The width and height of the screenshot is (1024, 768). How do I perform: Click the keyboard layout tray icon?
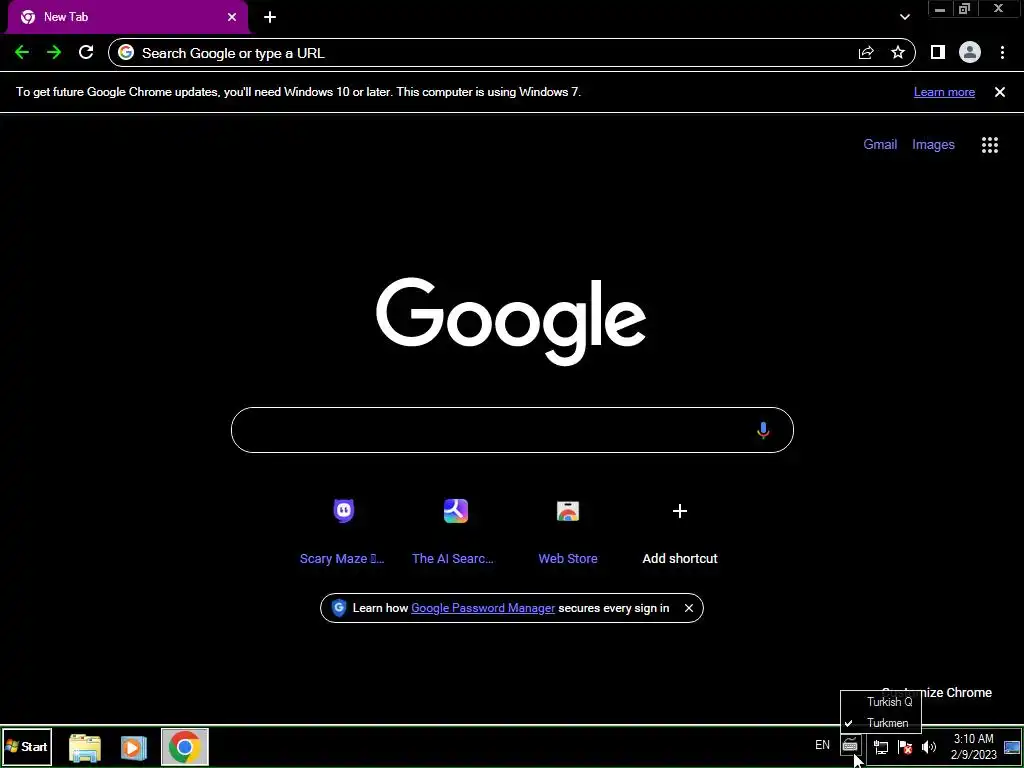tap(850, 745)
